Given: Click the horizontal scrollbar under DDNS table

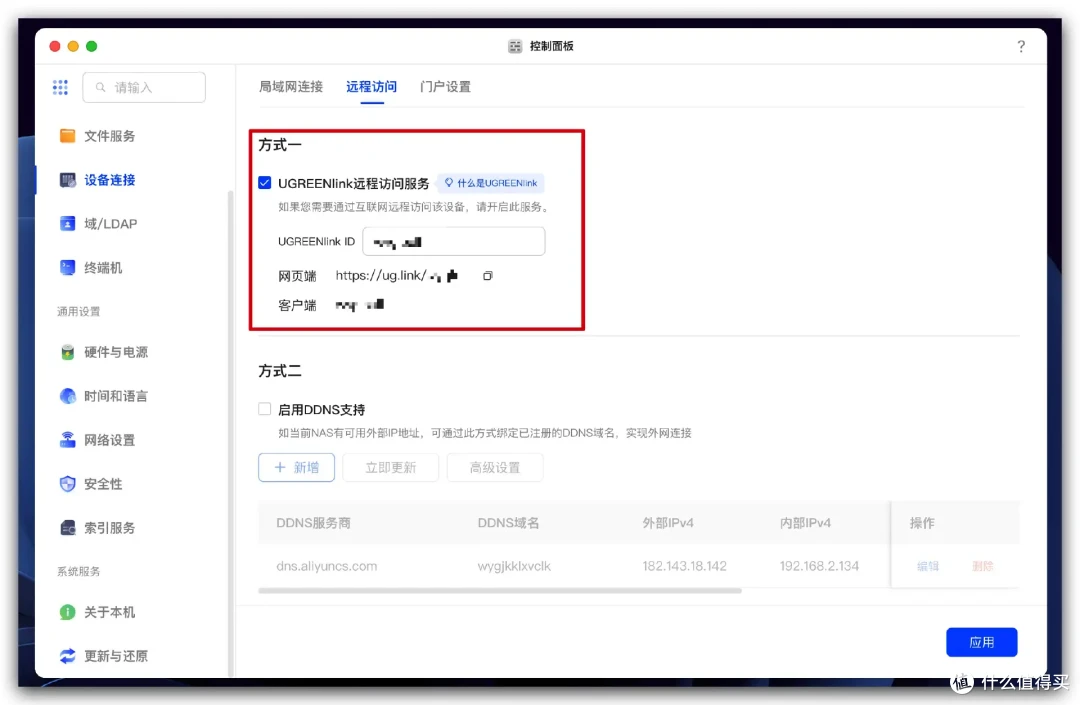Looking at the screenshot, I should pyautogui.click(x=500, y=590).
